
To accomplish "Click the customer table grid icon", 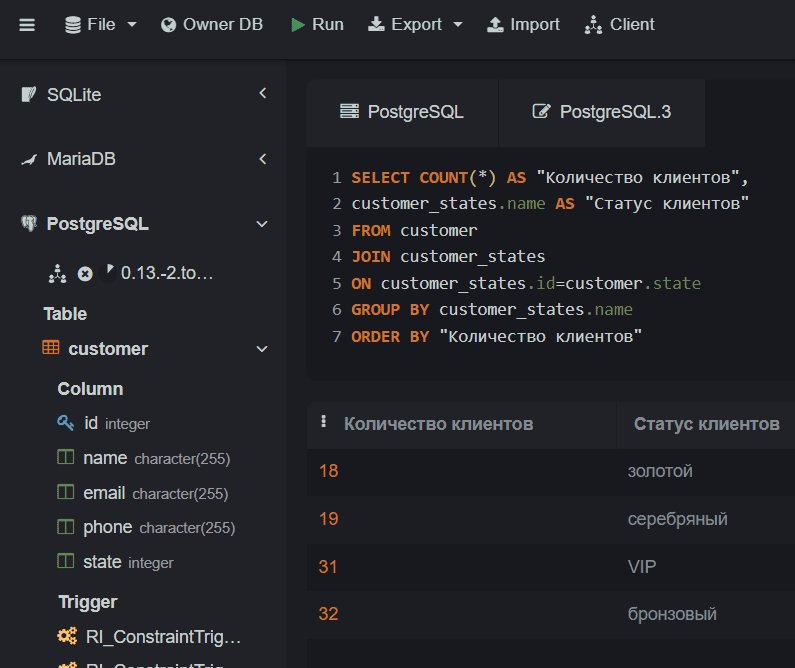I will click(51, 348).
